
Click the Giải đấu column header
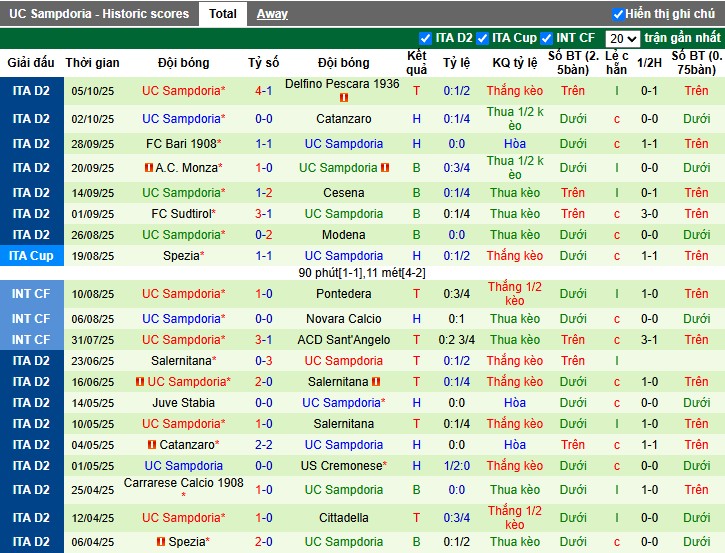pyautogui.click(x=31, y=63)
